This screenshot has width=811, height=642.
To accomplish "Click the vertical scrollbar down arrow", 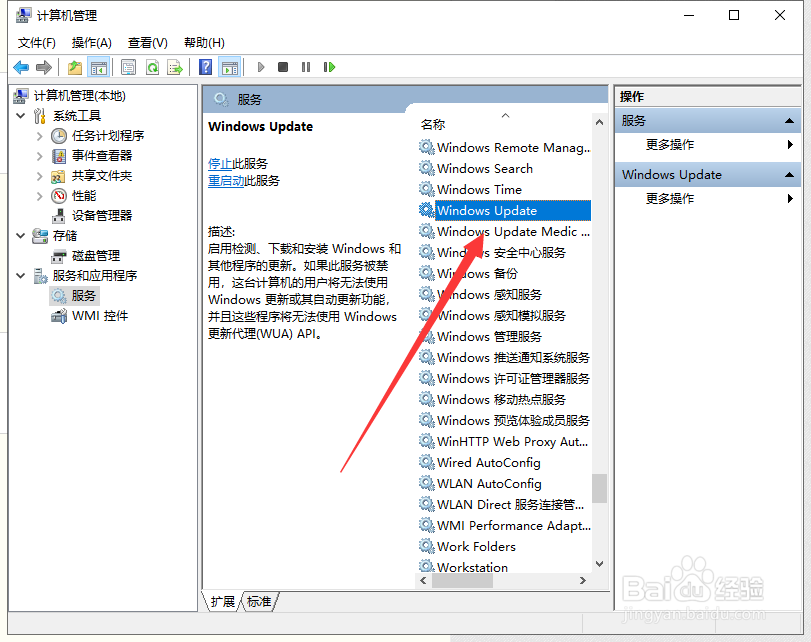I will point(599,564).
